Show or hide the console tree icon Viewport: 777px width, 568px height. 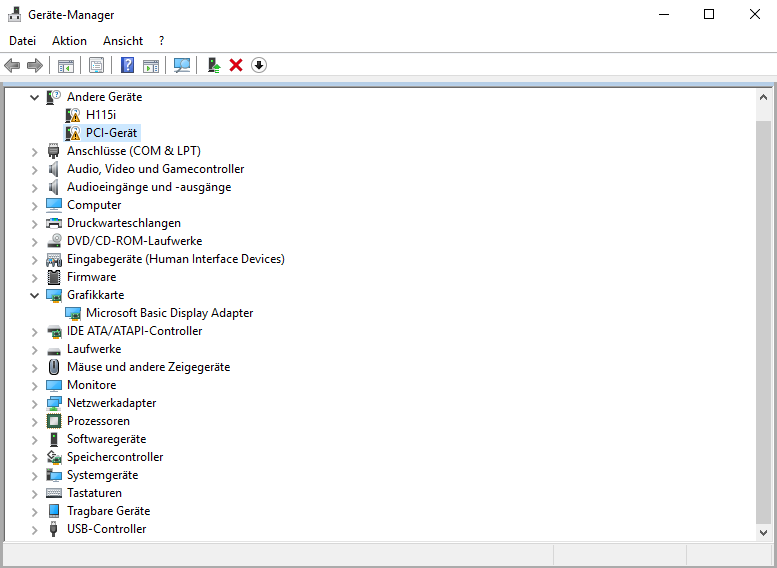point(66,65)
